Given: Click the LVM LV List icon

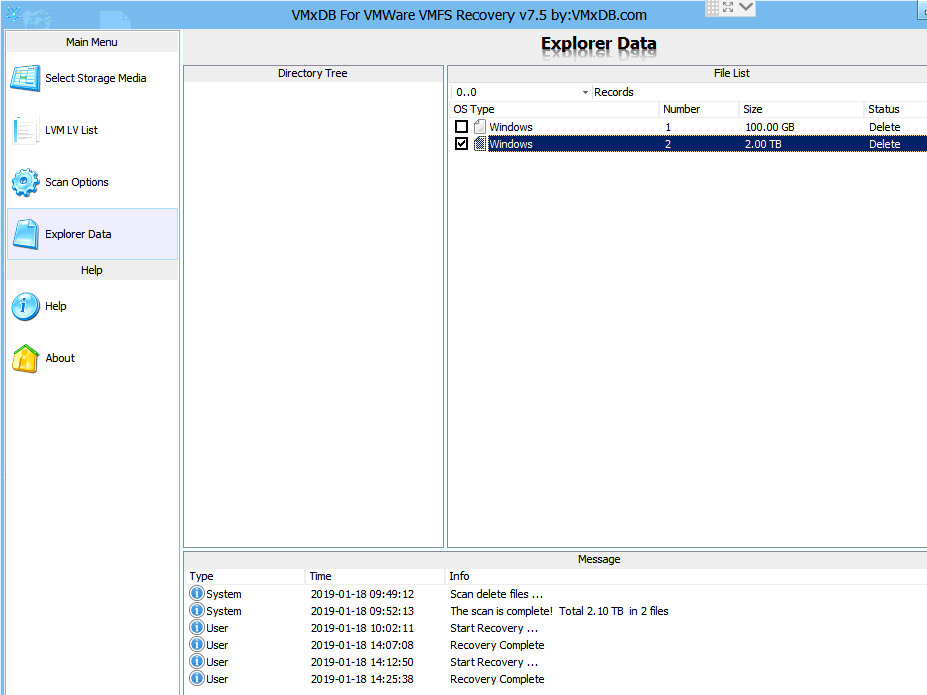Looking at the screenshot, I should coord(25,130).
